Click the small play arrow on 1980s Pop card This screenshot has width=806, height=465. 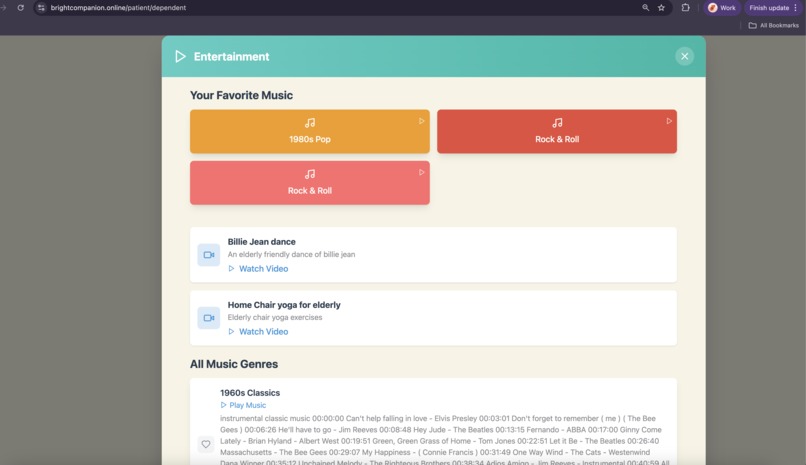pos(422,121)
